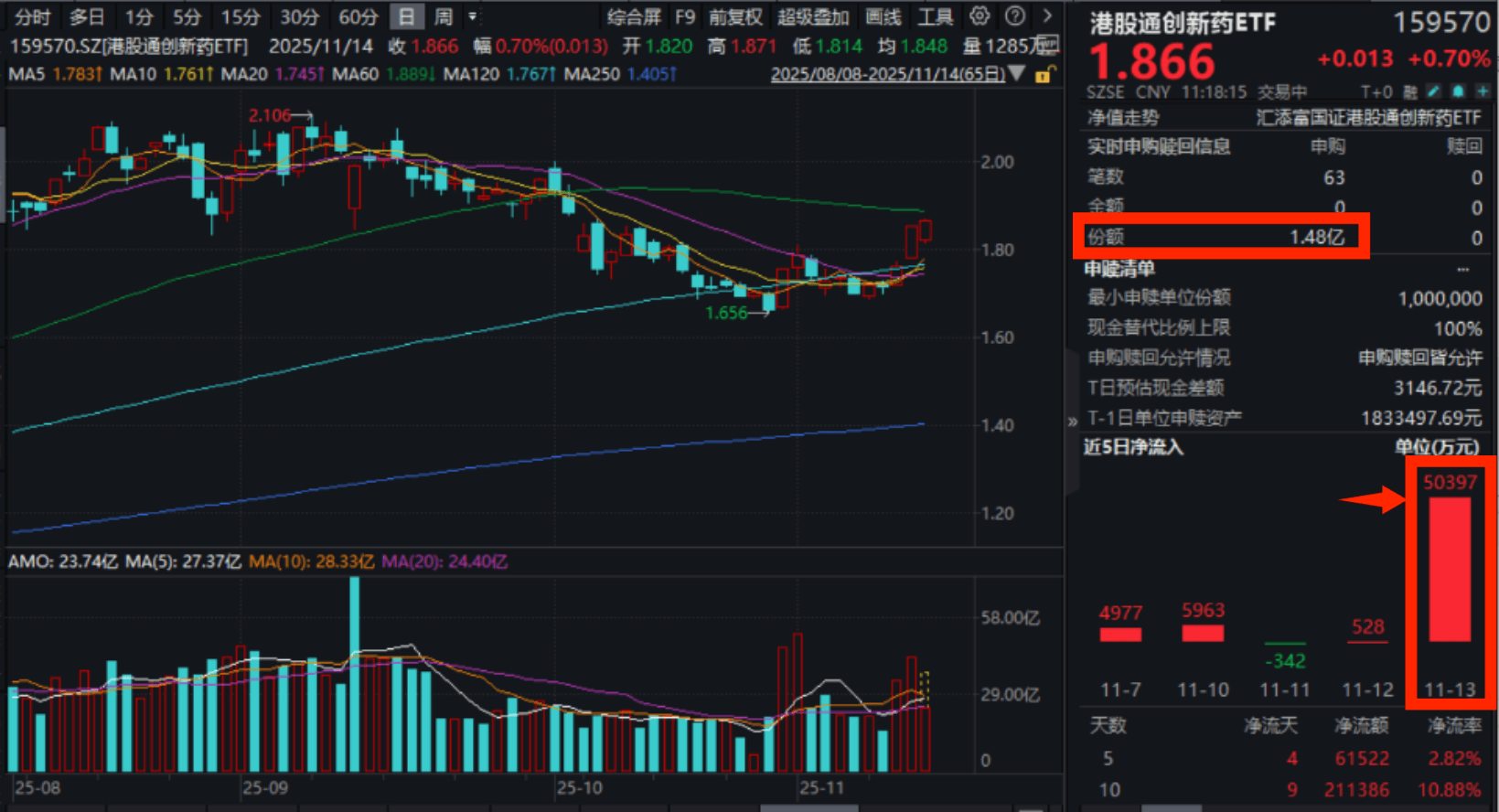Add ETF to watchlist with plus icon

(1483, 91)
